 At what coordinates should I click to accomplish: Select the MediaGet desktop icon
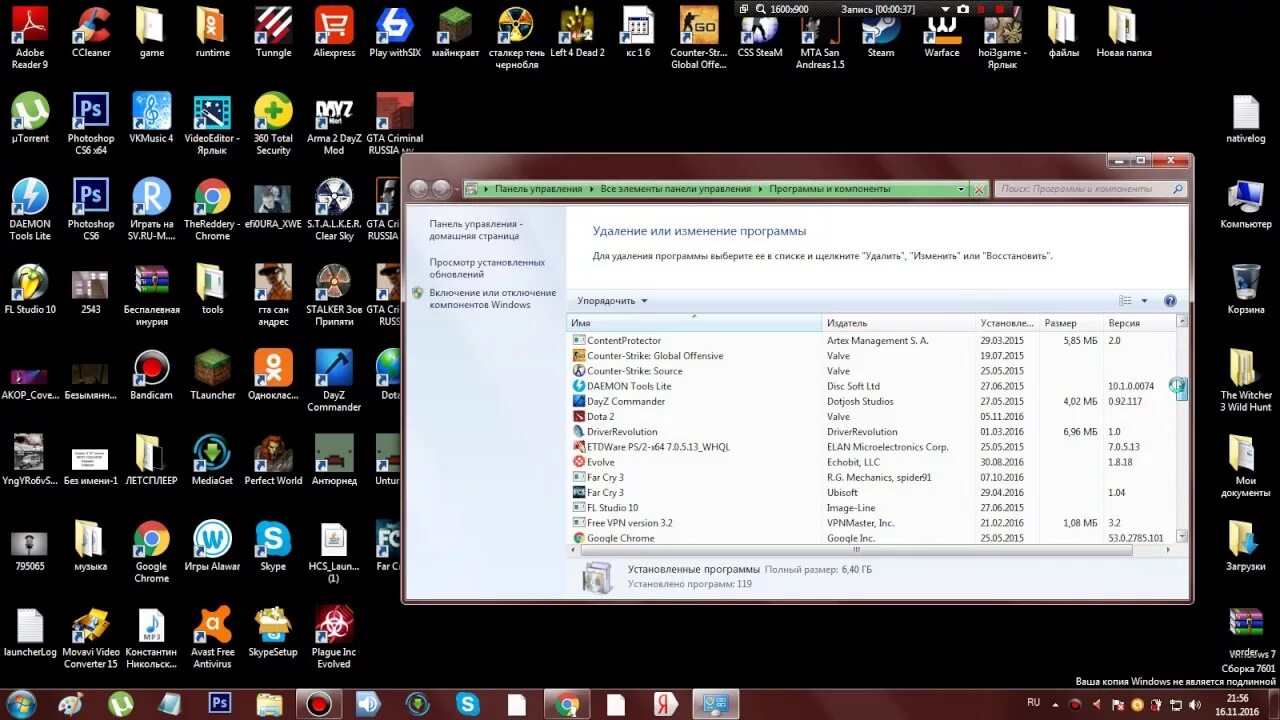[x=212, y=460]
